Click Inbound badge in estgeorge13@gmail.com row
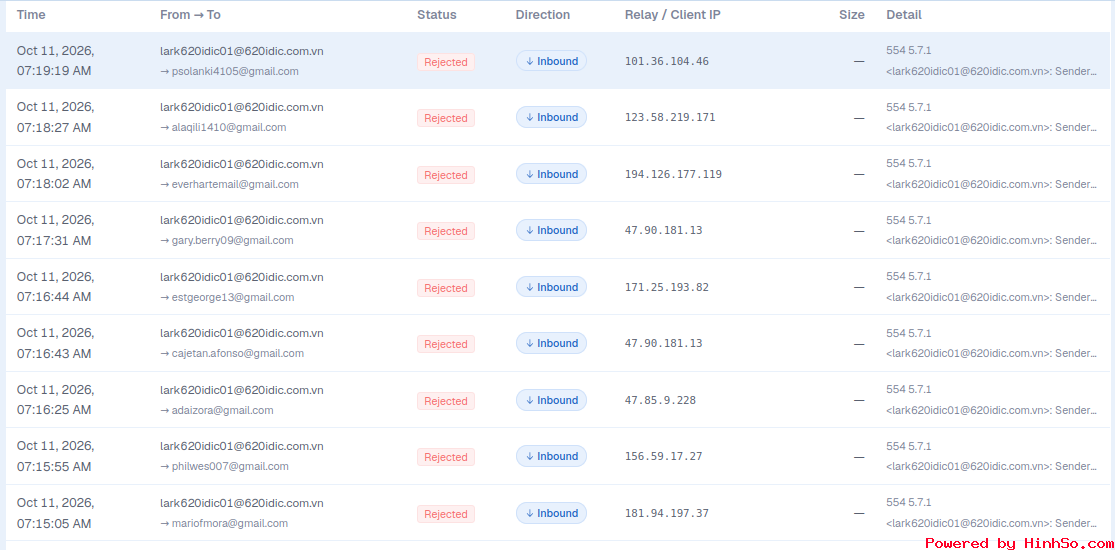The image size is (1115, 550). 551,287
